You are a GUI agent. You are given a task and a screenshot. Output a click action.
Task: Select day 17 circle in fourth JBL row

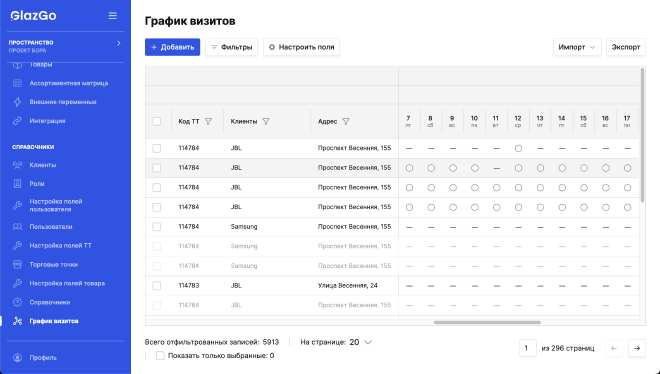(x=627, y=207)
